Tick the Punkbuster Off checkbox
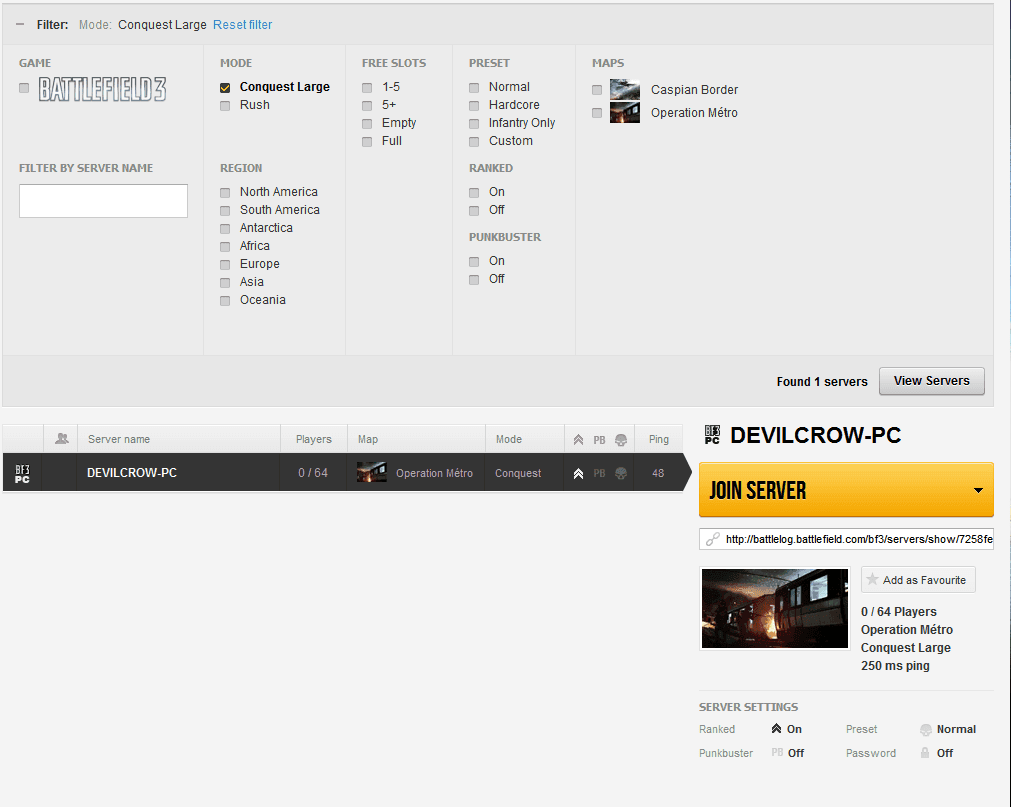Image resolution: width=1011 pixels, height=807 pixels. pyautogui.click(x=474, y=280)
